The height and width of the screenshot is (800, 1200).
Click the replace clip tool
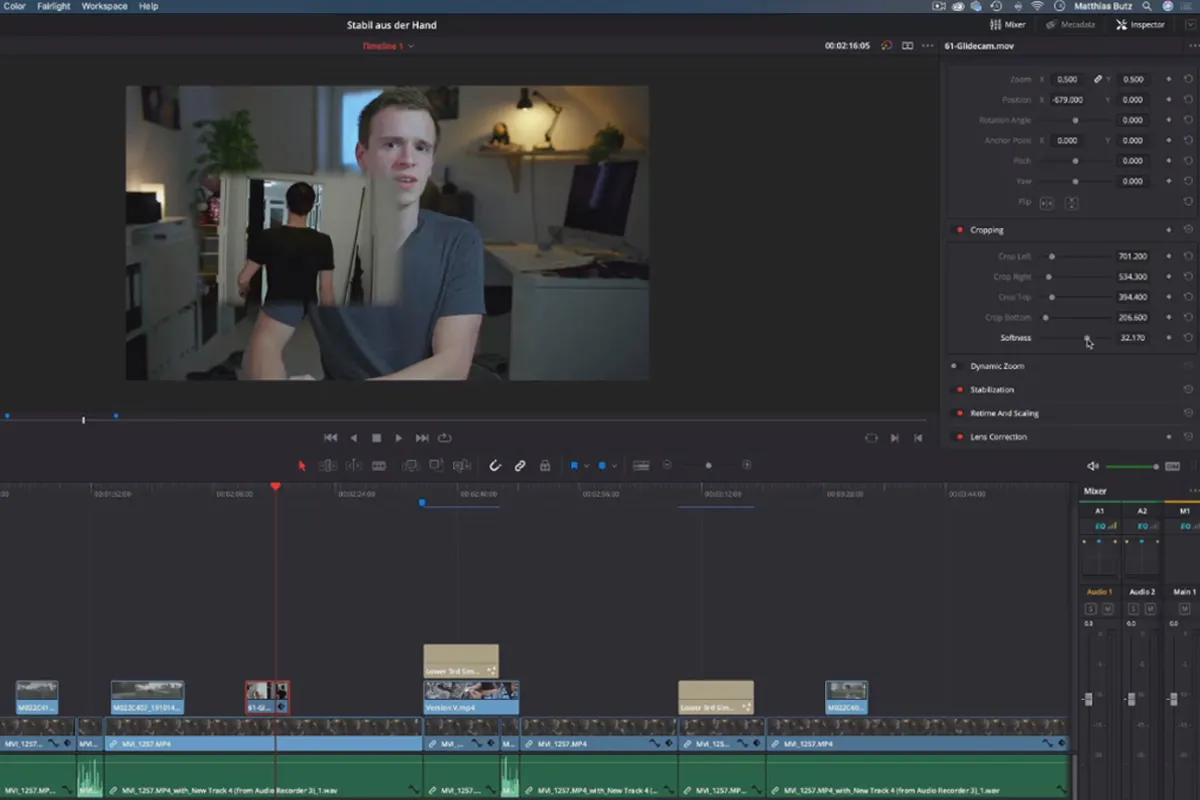click(462, 466)
